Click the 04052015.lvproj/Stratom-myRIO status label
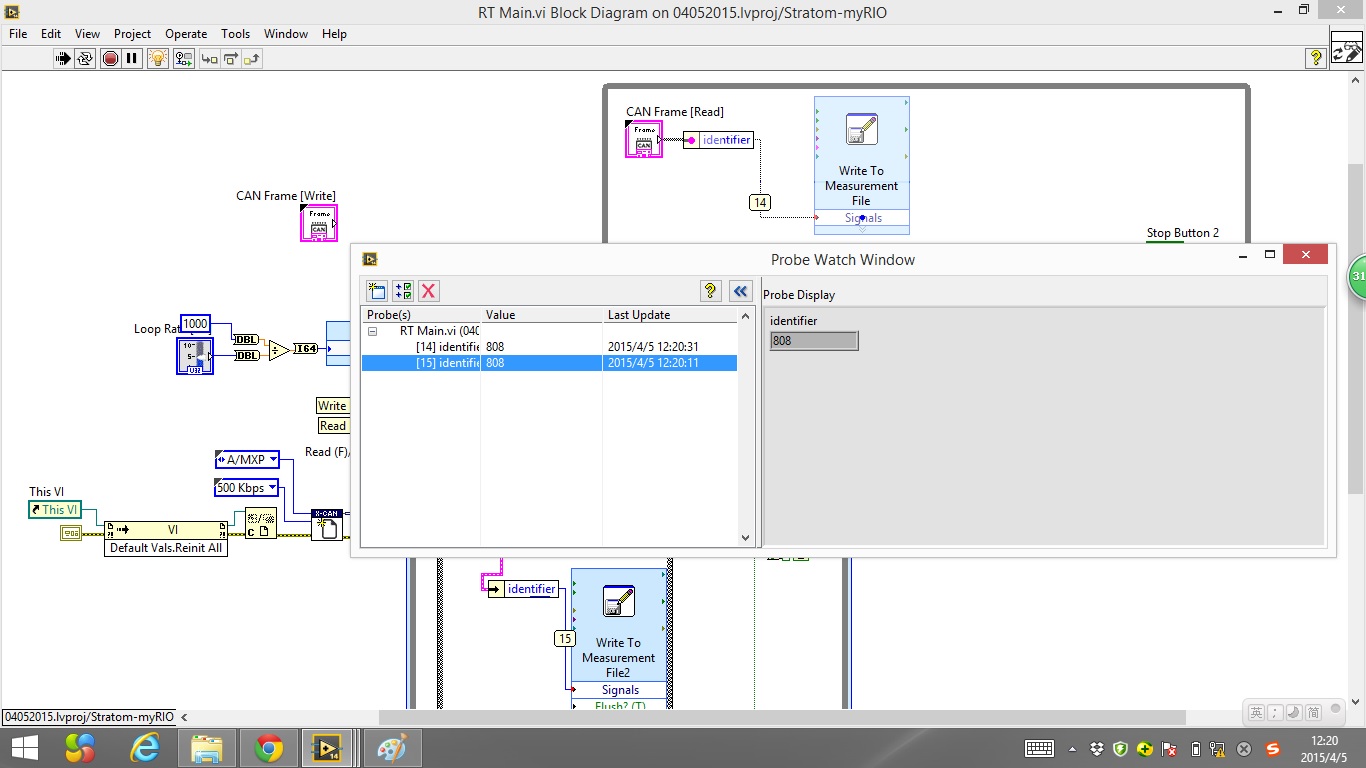 pyautogui.click(x=88, y=717)
